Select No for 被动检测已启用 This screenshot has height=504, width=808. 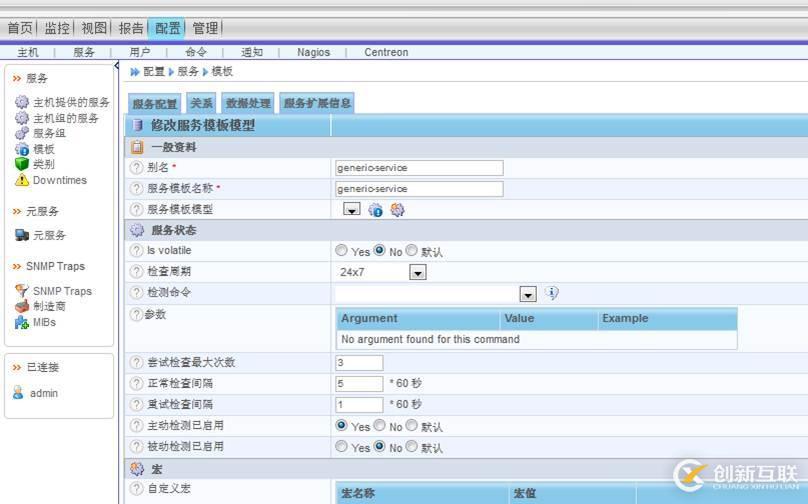380,446
